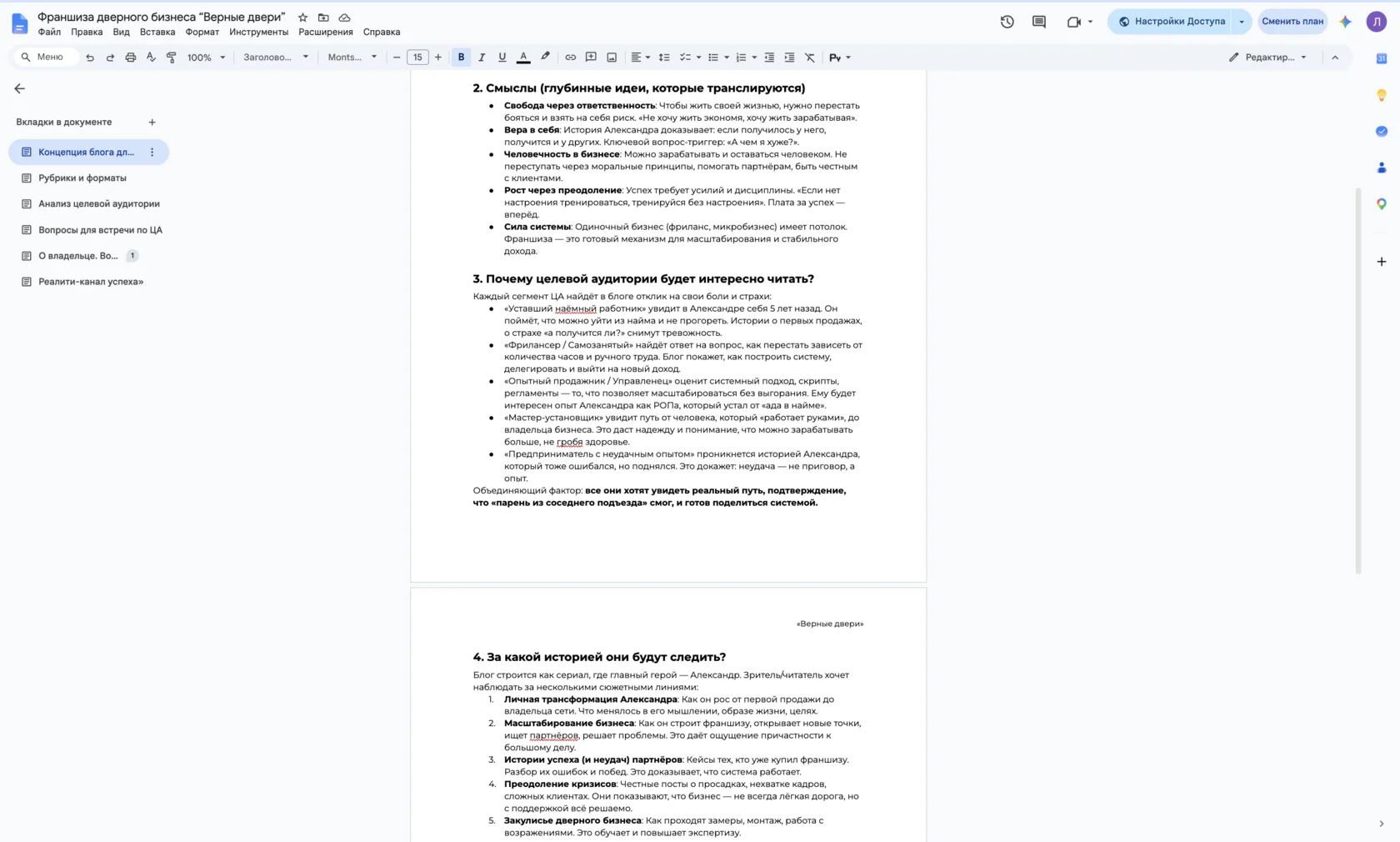Insert a checklist
Screen dimensions: 1400x842
(685, 58)
